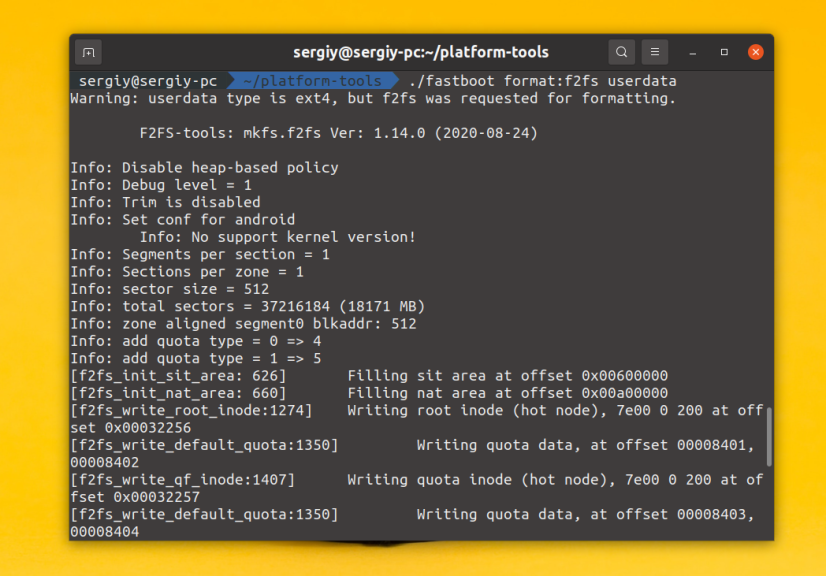
Task: Open a new terminal tab
Action: point(88,52)
